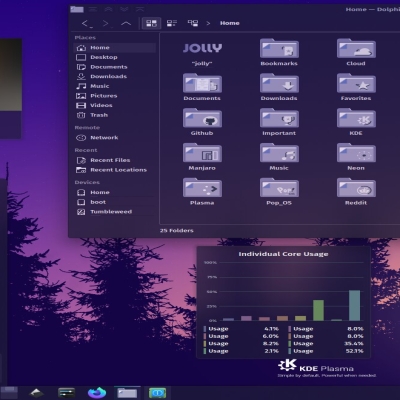
Task: Select the Favorites folder
Action: click(356, 83)
